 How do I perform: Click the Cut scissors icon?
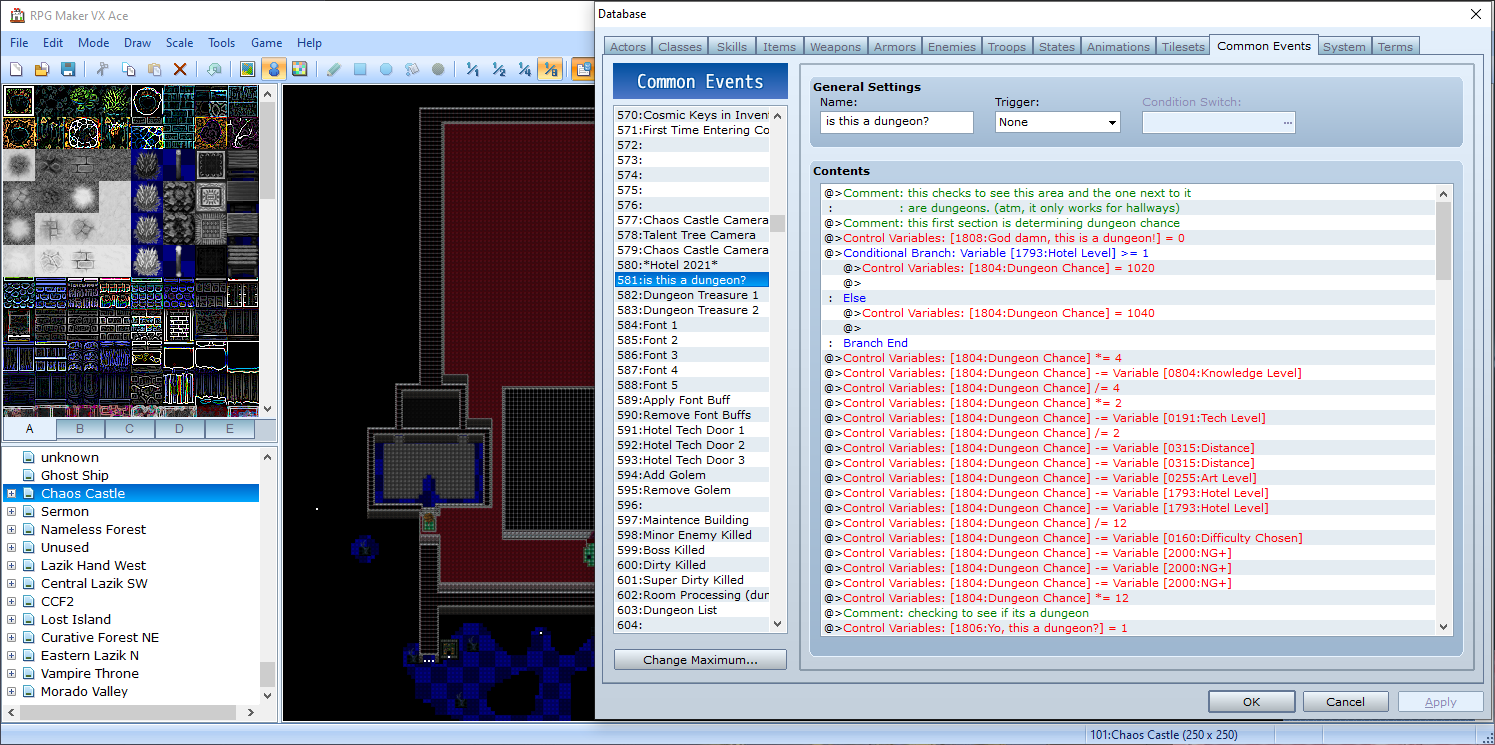pos(102,69)
